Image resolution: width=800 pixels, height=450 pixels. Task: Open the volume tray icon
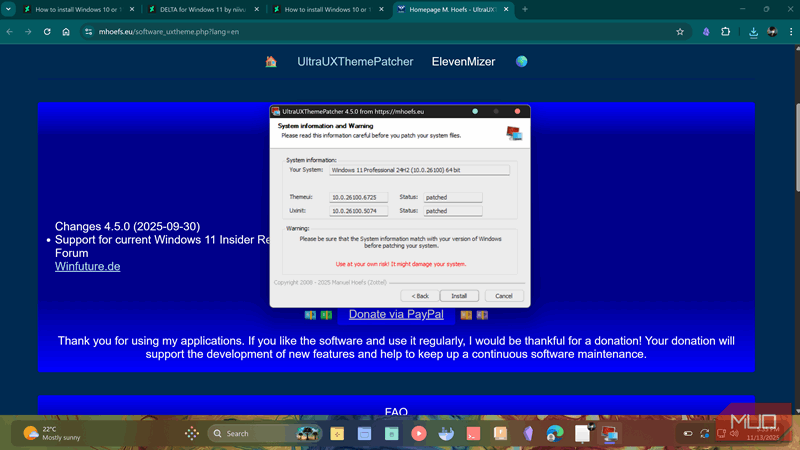[734, 434]
